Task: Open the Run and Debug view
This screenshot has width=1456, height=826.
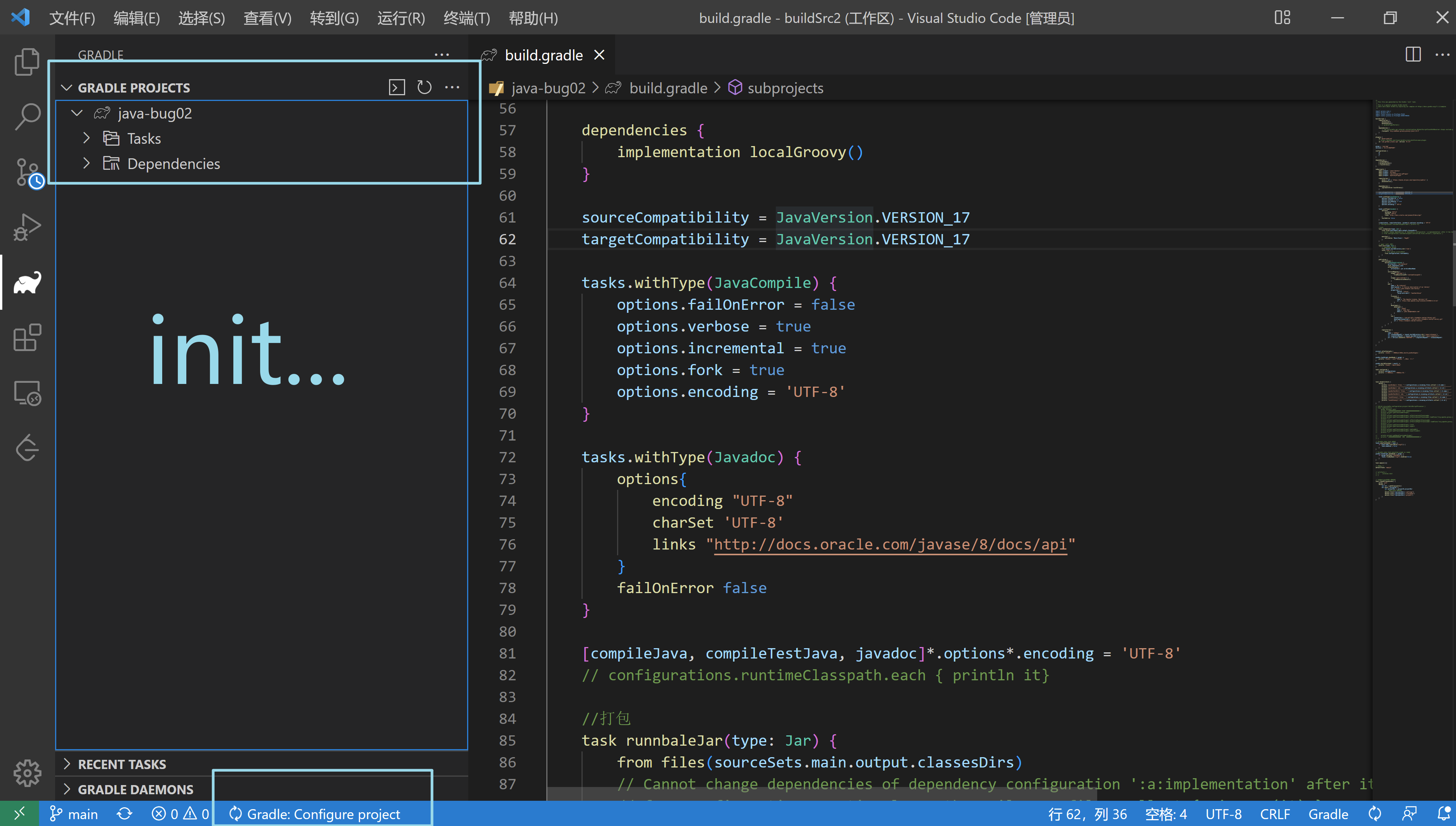Action: point(27,227)
